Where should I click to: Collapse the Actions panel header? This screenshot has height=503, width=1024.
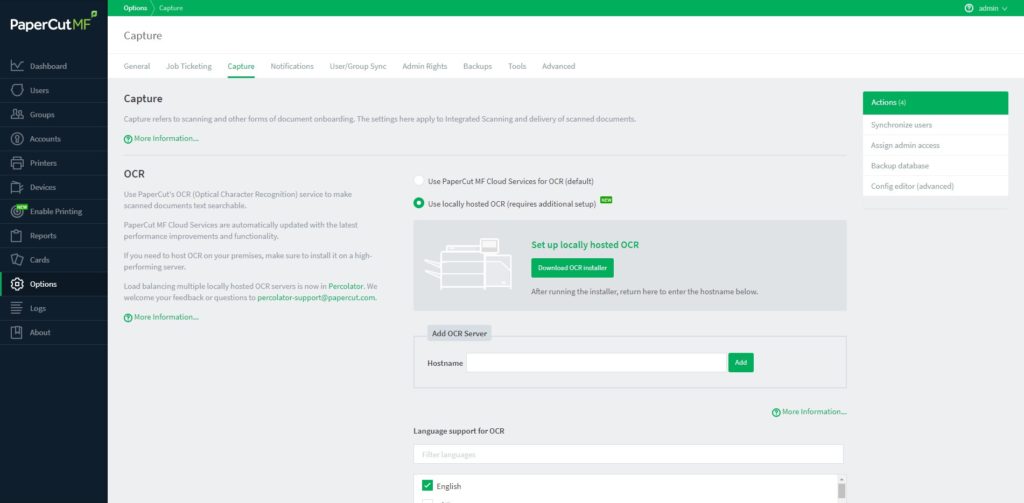935,102
